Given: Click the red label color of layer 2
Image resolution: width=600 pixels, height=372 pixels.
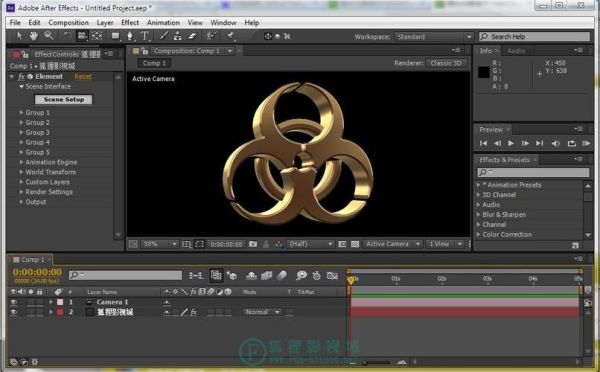Looking at the screenshot, I should pyautogui.click(x=60, y=312).
